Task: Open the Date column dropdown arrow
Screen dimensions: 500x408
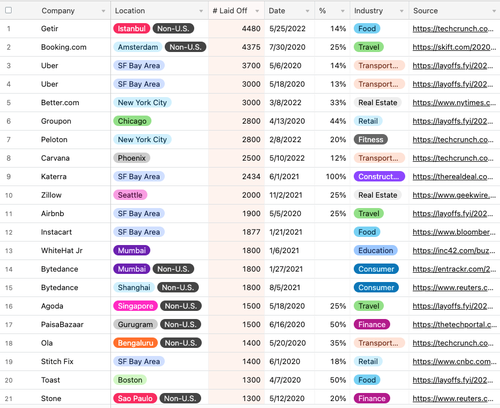Action: pos(307,11)
